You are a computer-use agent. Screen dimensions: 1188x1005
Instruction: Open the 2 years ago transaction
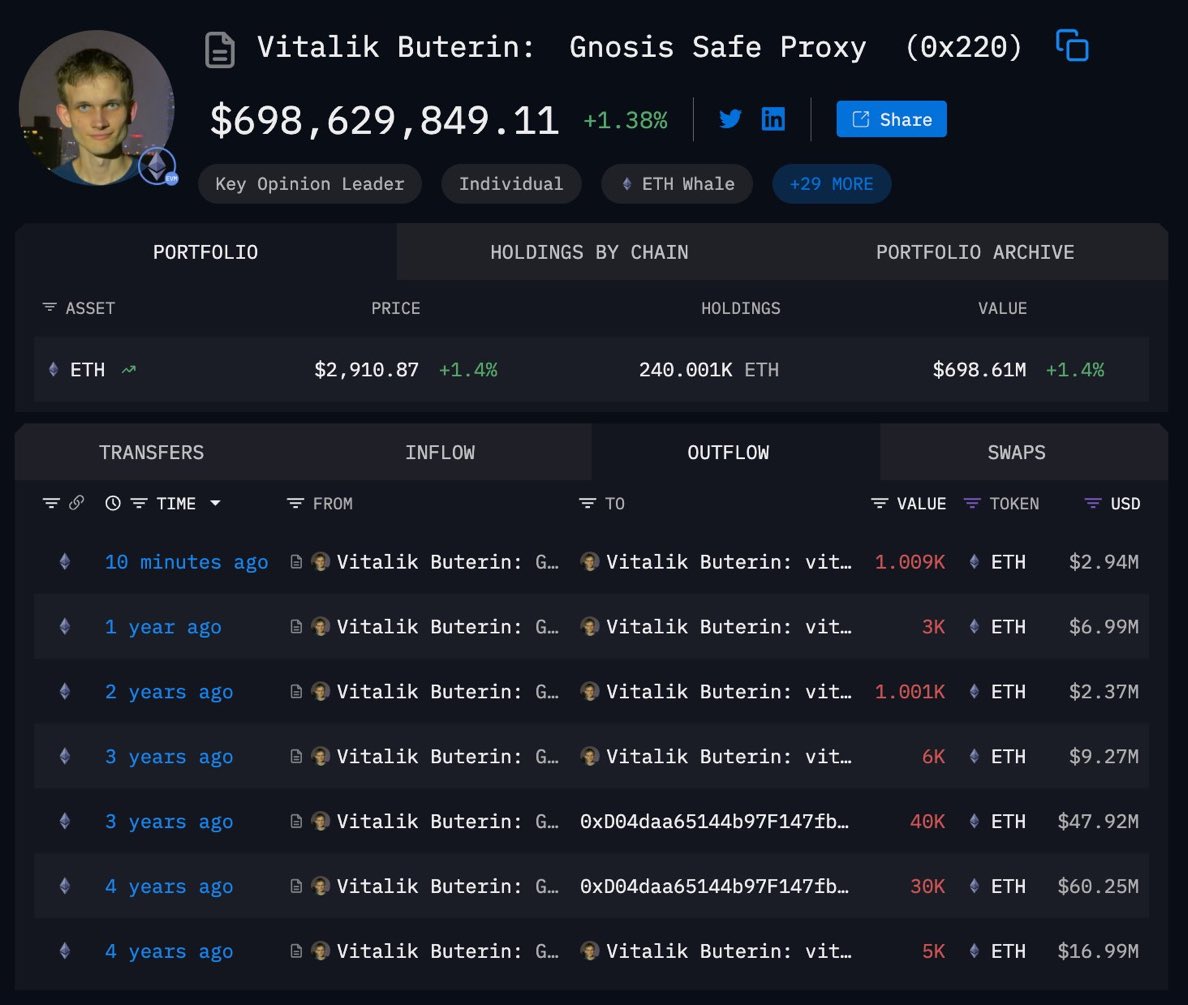coord(169,691)
